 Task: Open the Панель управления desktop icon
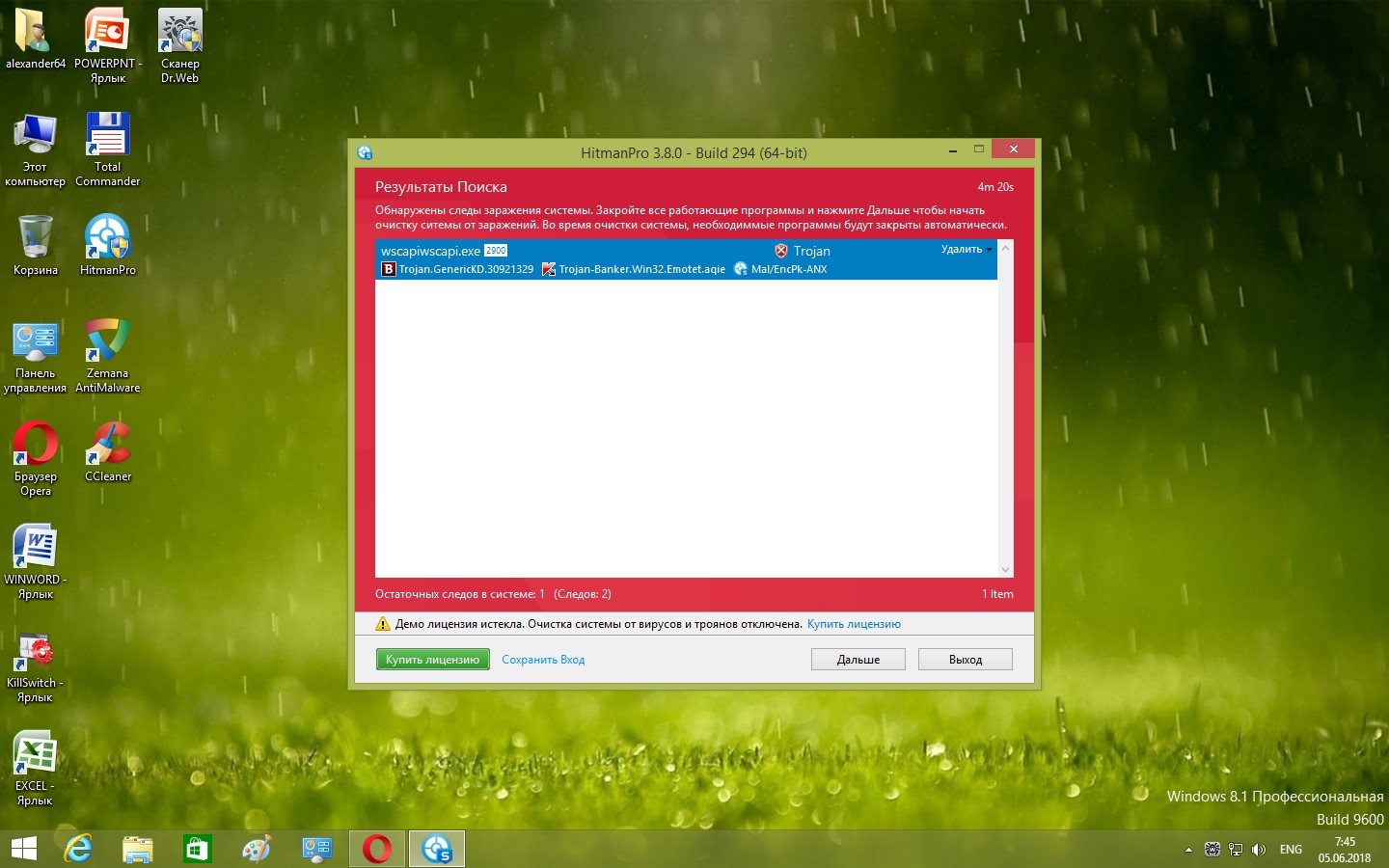(x=35, y=357)
